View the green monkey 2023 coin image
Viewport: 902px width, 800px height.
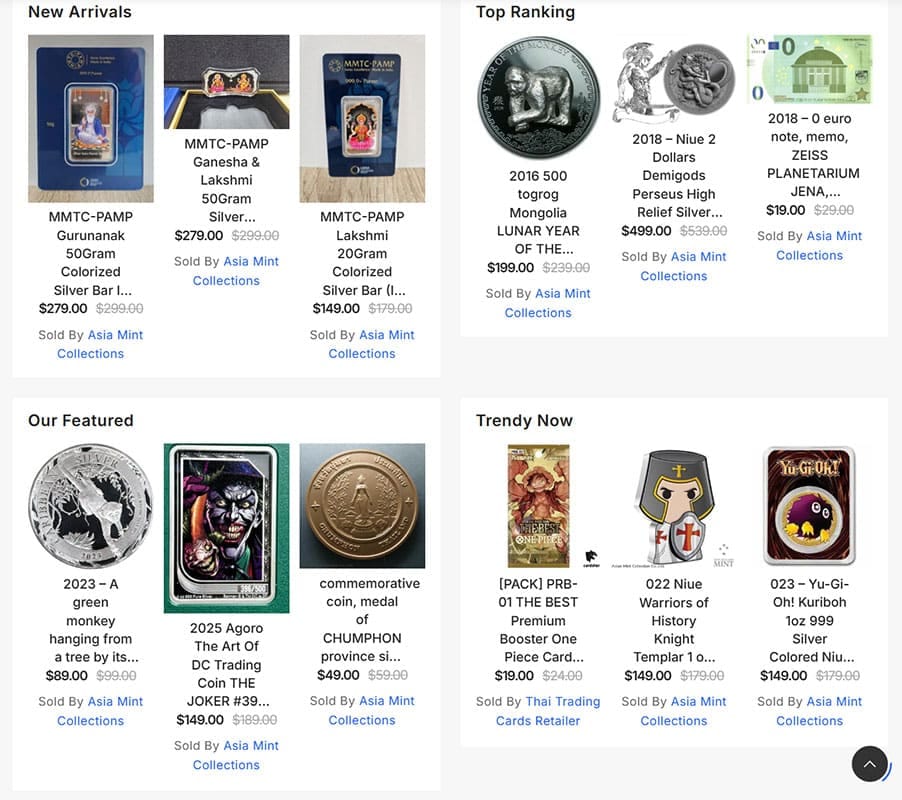click(91, 506)
